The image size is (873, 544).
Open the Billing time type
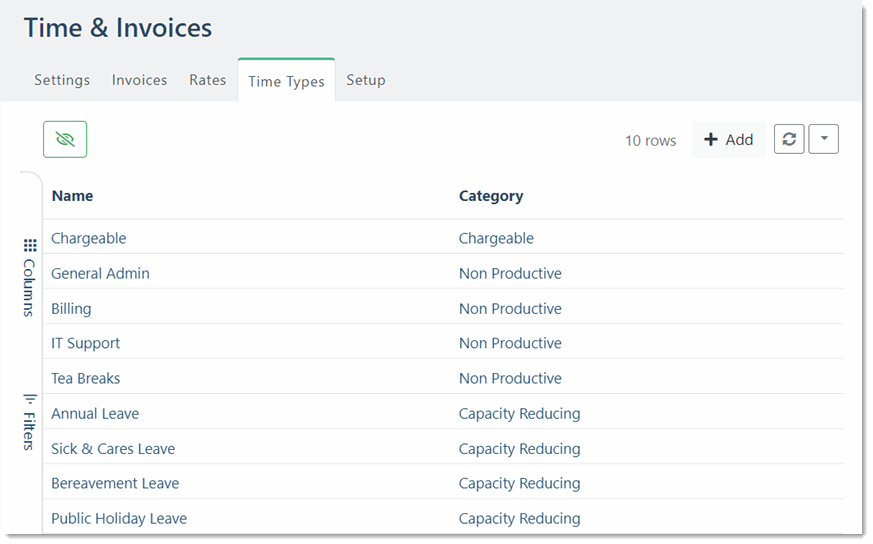[x=71, y=308]
